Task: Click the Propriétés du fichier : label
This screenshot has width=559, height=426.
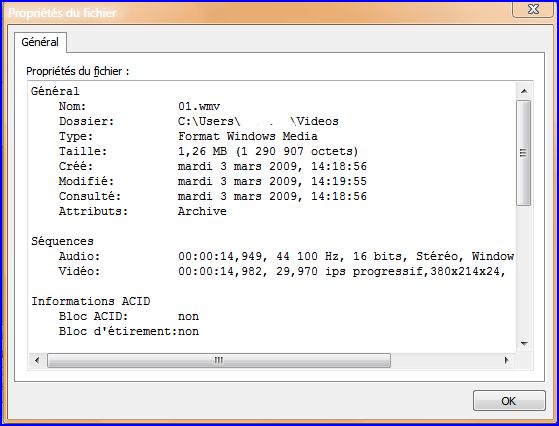Action: 78,71
